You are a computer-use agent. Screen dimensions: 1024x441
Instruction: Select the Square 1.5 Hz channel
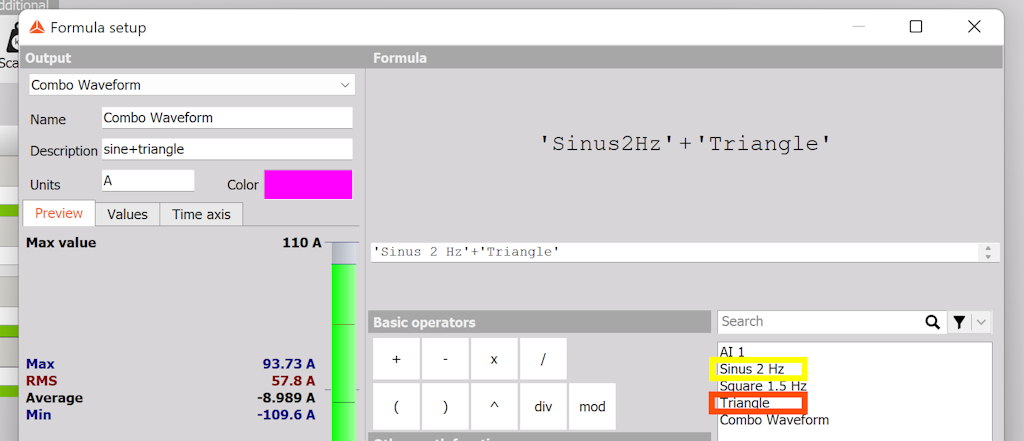[763, 386]
